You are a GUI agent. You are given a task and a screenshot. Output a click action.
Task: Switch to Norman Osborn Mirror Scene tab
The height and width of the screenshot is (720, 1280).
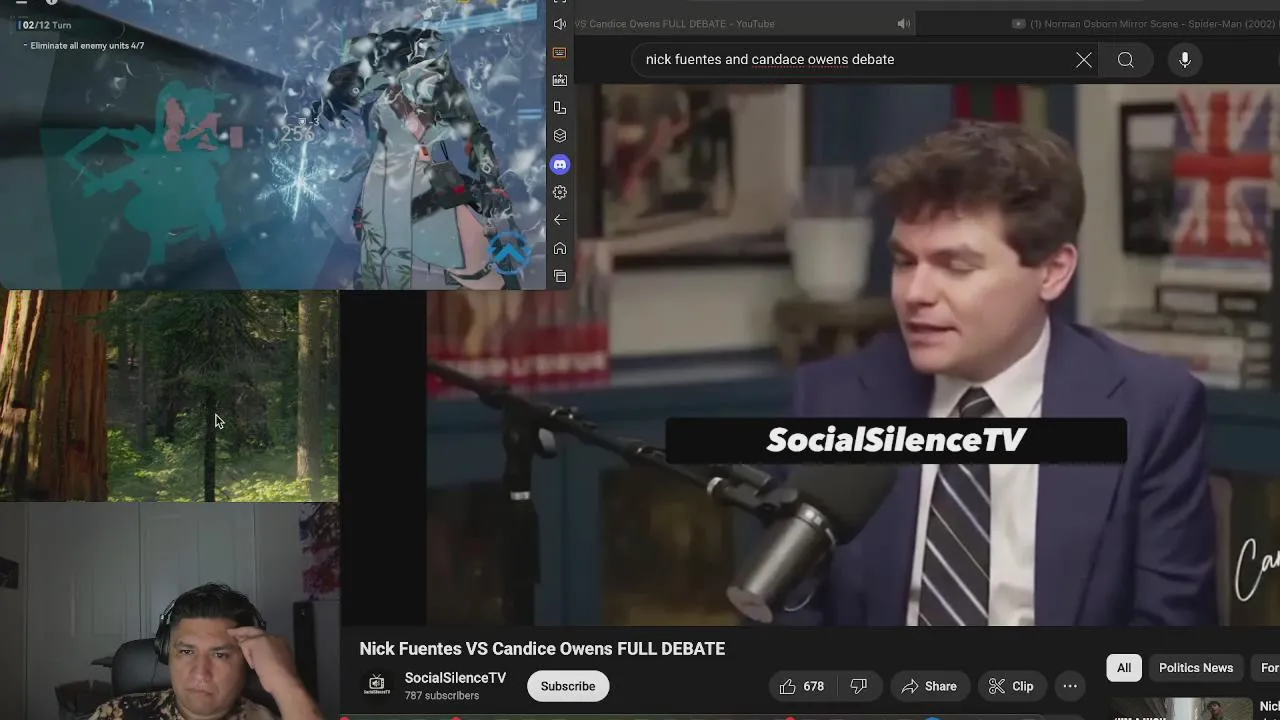pos(1145,24)
